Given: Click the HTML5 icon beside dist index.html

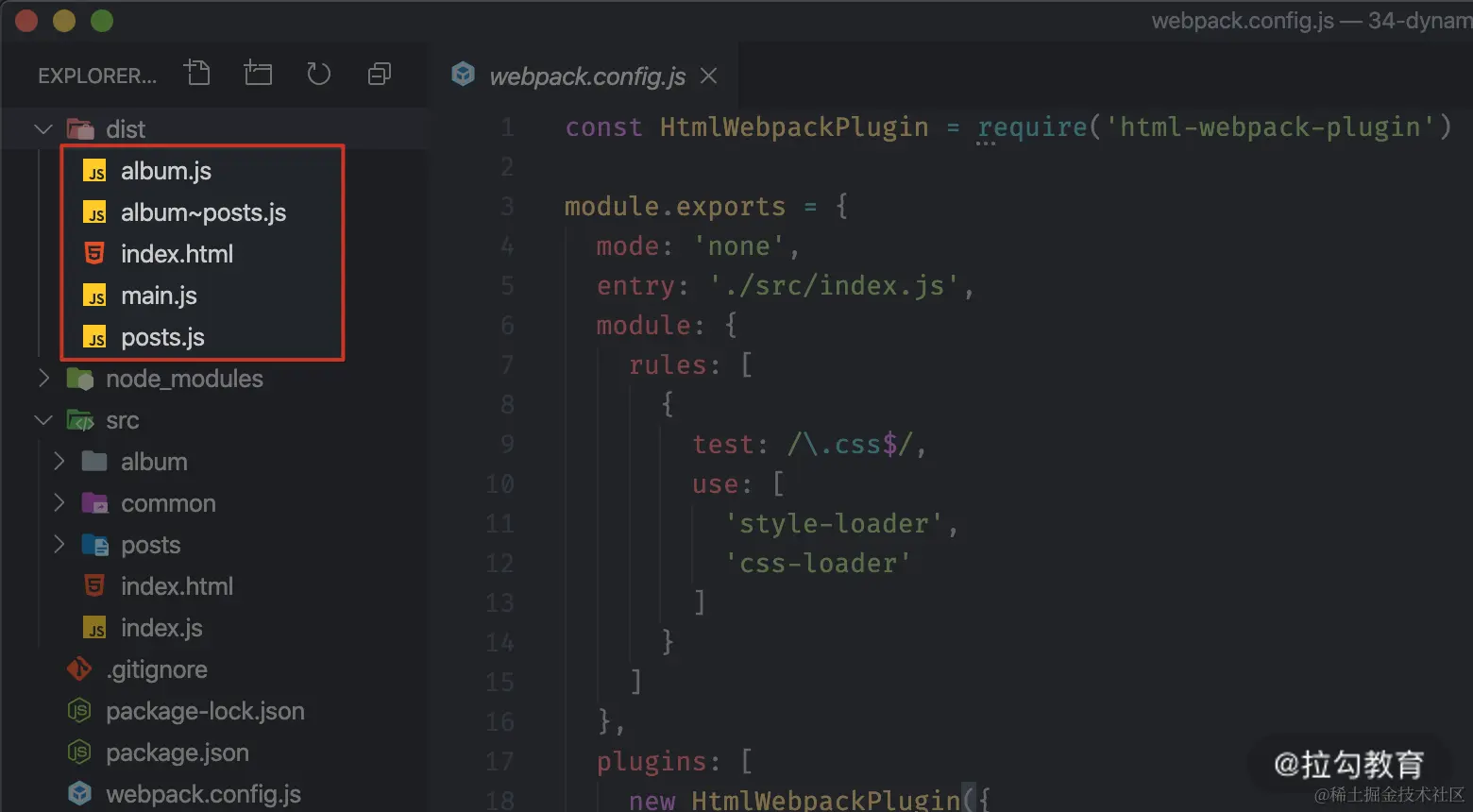Looking at the screenshot, I should [x=94, y=253].
